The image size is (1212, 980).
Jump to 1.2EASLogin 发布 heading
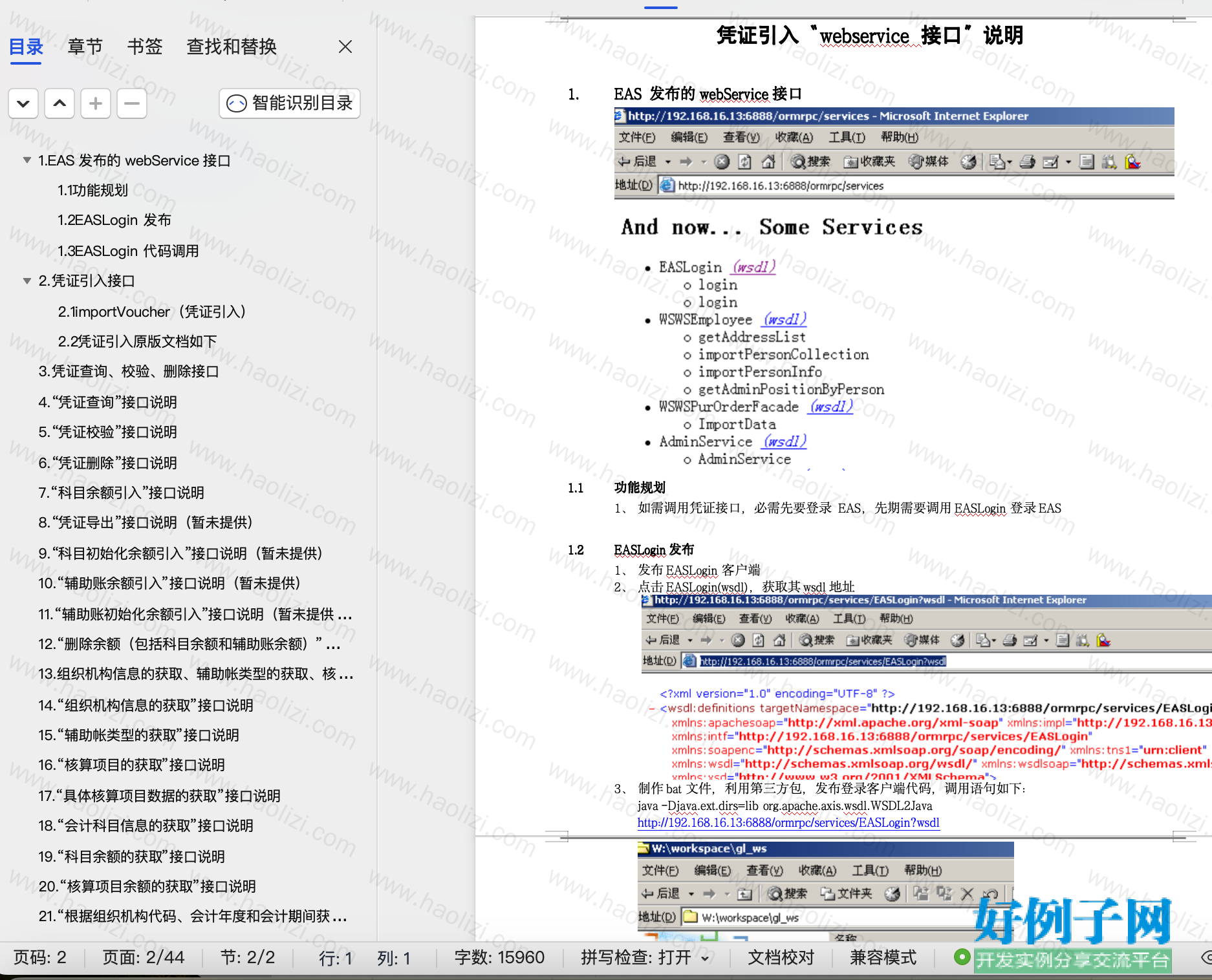pos(114,220)
